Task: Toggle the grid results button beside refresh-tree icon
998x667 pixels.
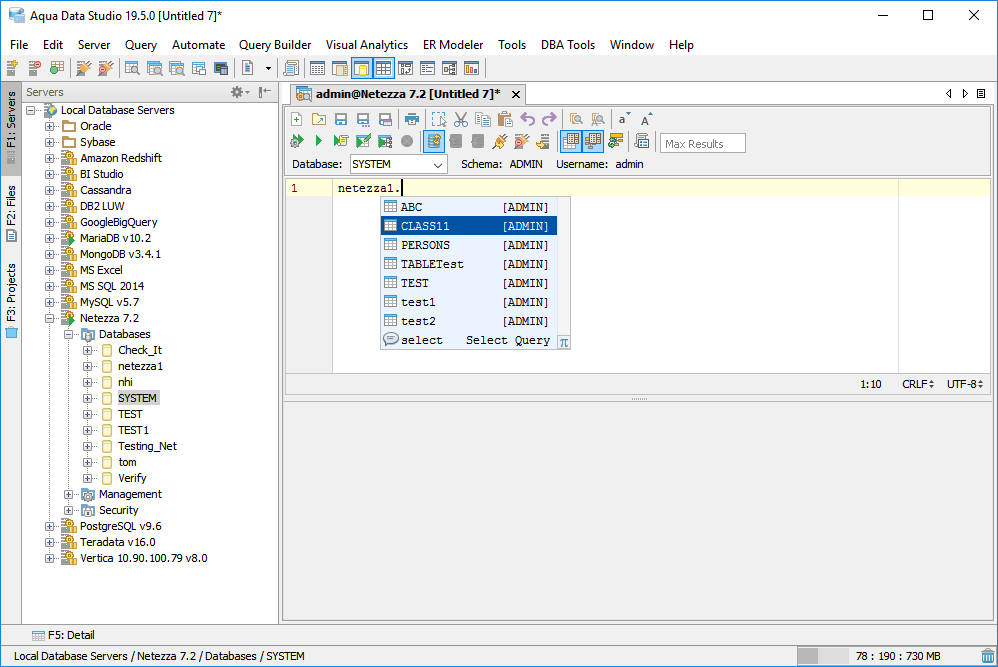Action: pyautogui.click(x=571, y=141)
